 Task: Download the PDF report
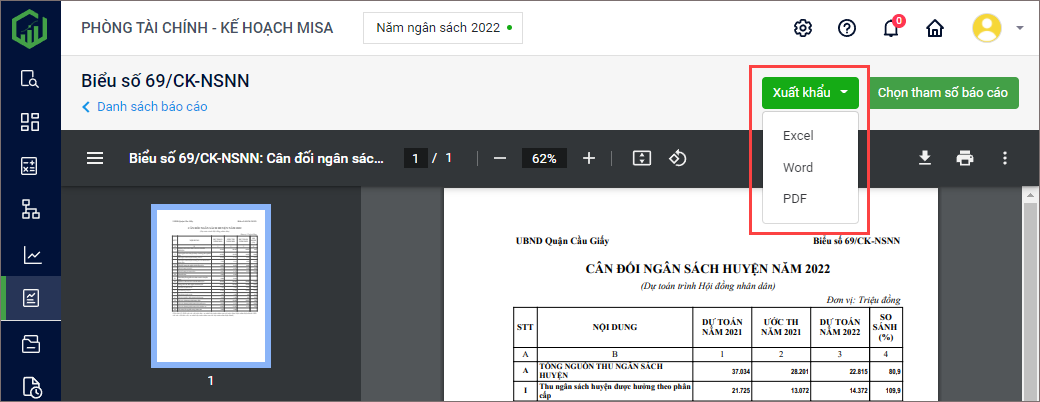(925, 158)
